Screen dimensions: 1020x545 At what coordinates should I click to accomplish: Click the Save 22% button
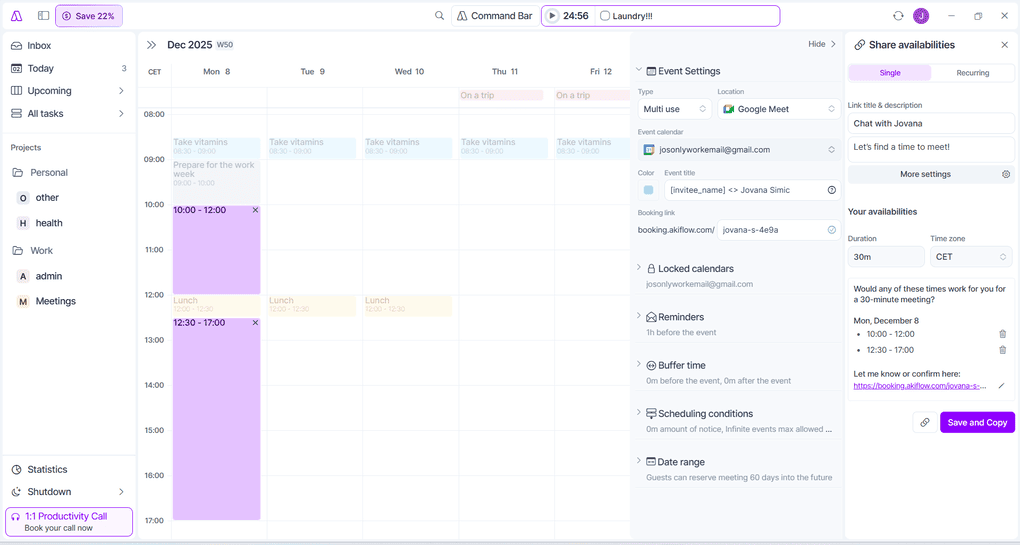point(88,16)
